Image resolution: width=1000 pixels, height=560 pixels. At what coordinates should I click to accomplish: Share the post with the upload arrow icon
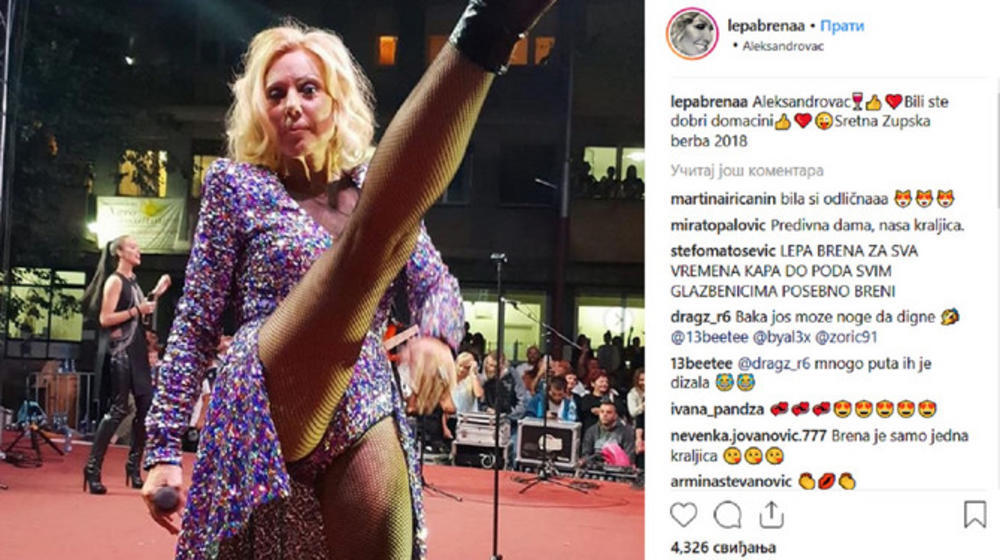771,515
